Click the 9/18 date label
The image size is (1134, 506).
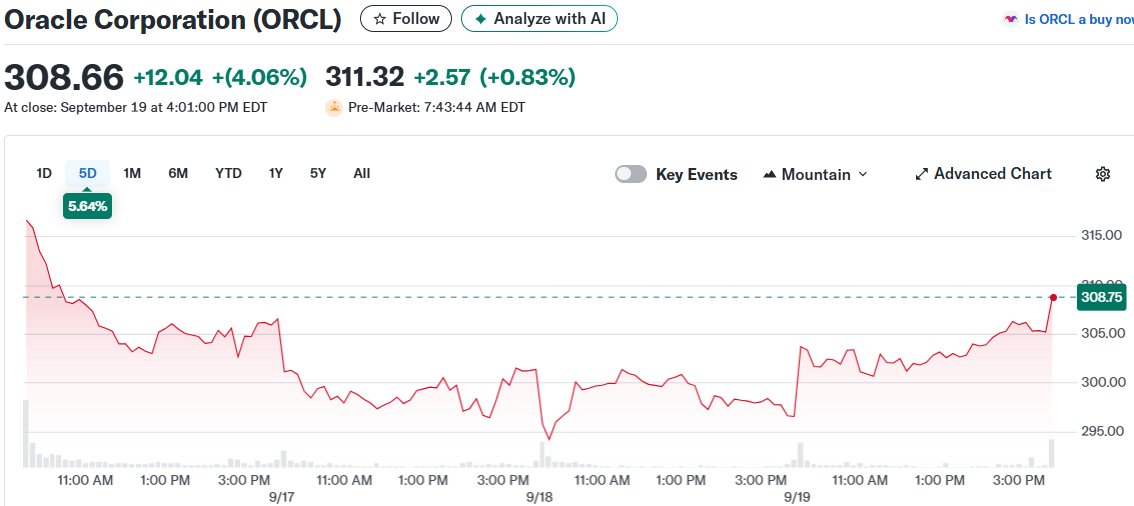click(540, 497)
